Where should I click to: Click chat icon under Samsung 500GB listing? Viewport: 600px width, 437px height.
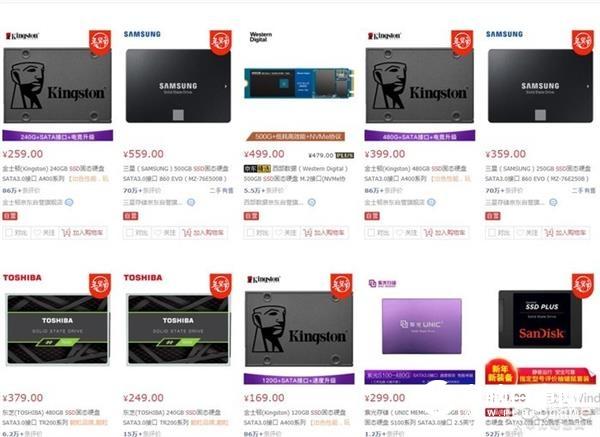pyautogui.click(x=191, y=202)
